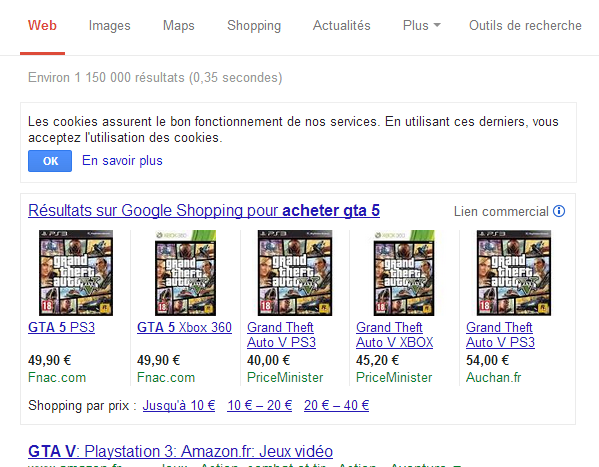Switch to the Images tab
The width and height of the screenshot is (599, 467).
tap(110, 26)
